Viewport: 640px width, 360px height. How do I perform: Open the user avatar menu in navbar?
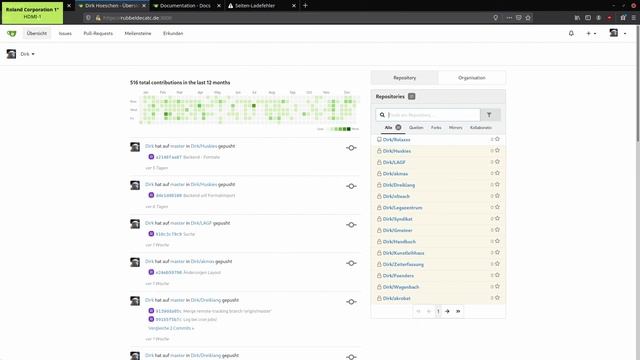(x=618, y=33)
